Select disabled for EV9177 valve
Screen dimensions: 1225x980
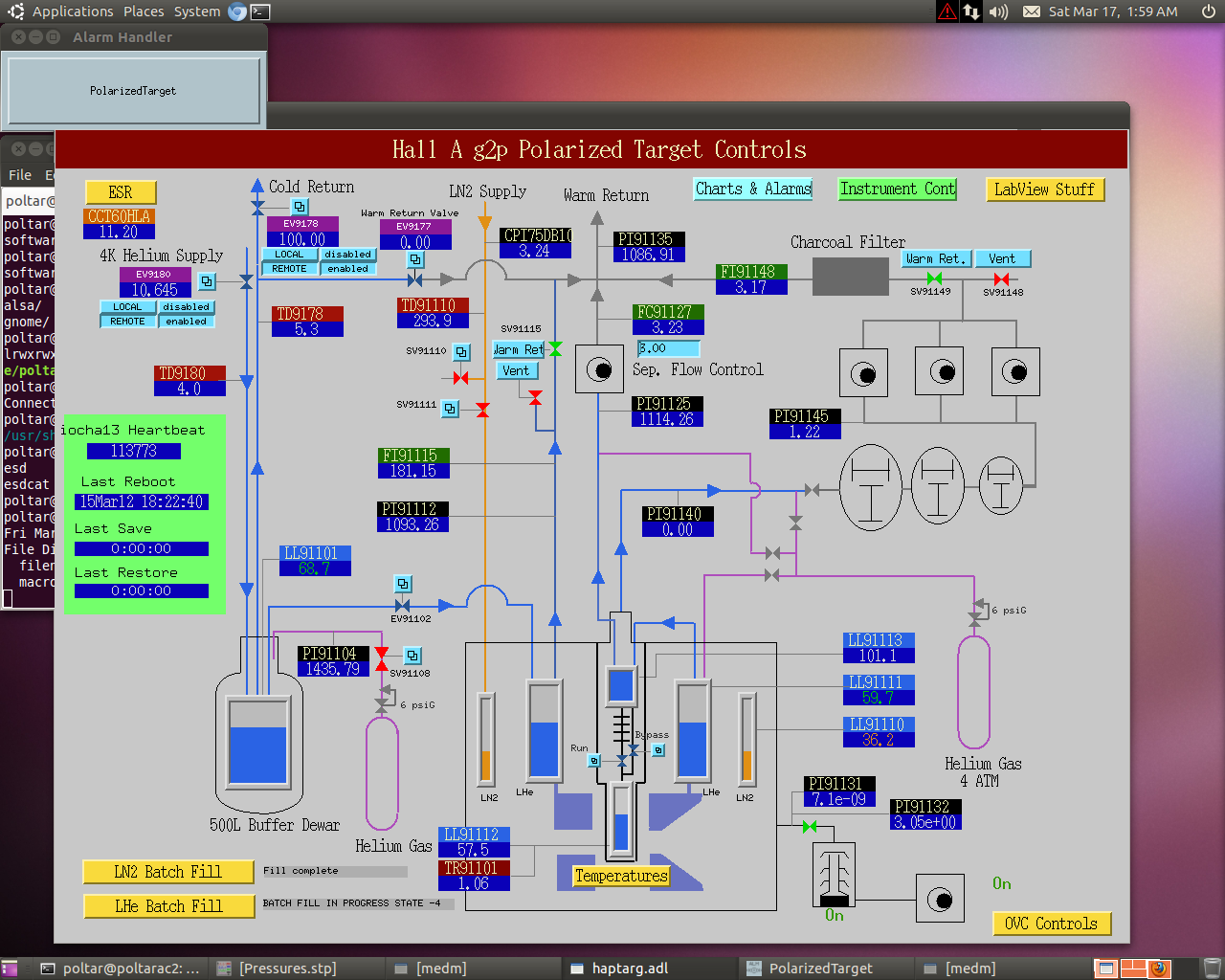(347, 255)
